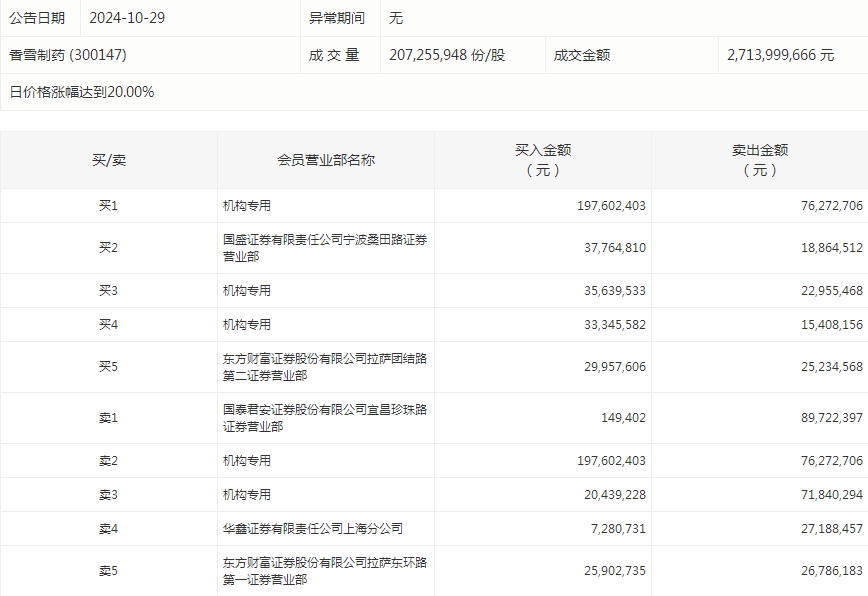868x596 pixels.
Task: Click the announcement date 2024-10-29
Action: point(127,18)
